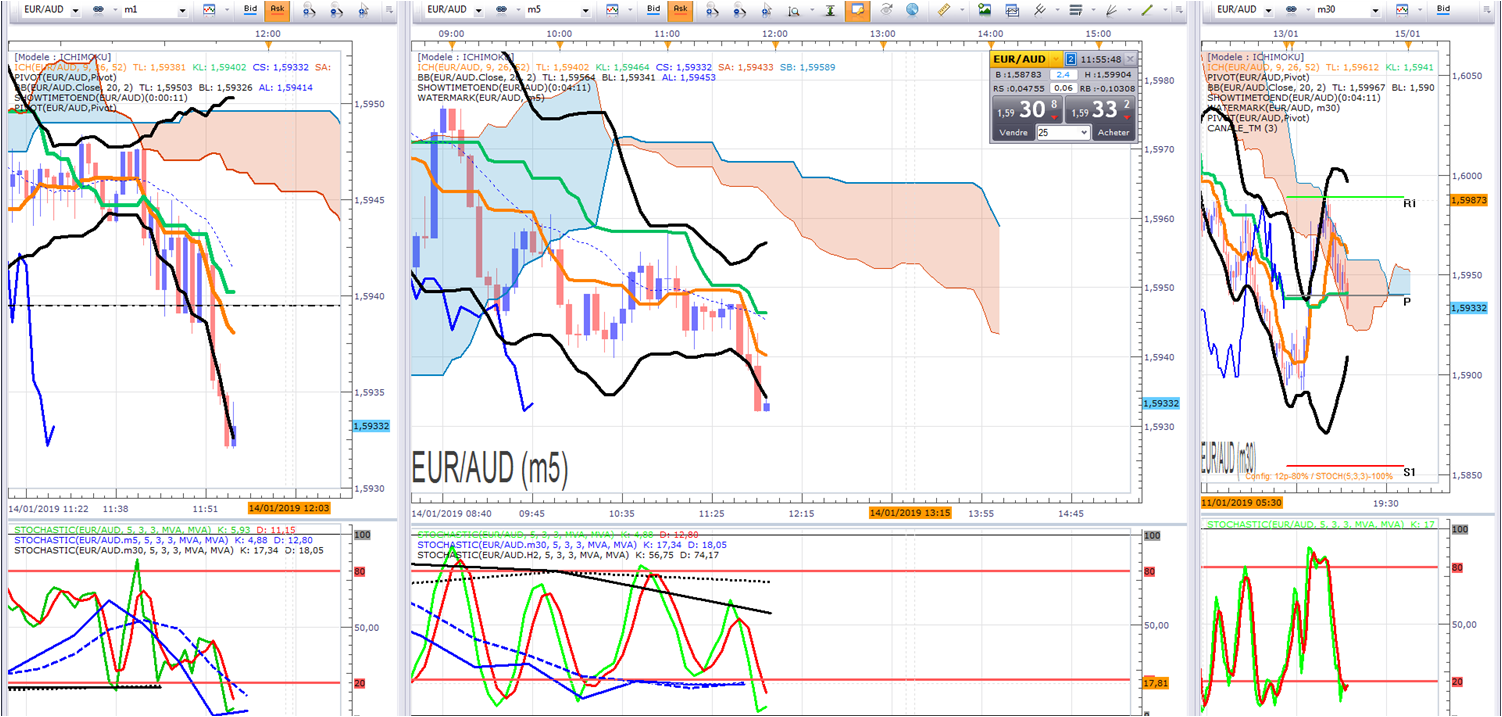
Task: Toggle Bid price in left m1 chart
Action: point(250,9)
